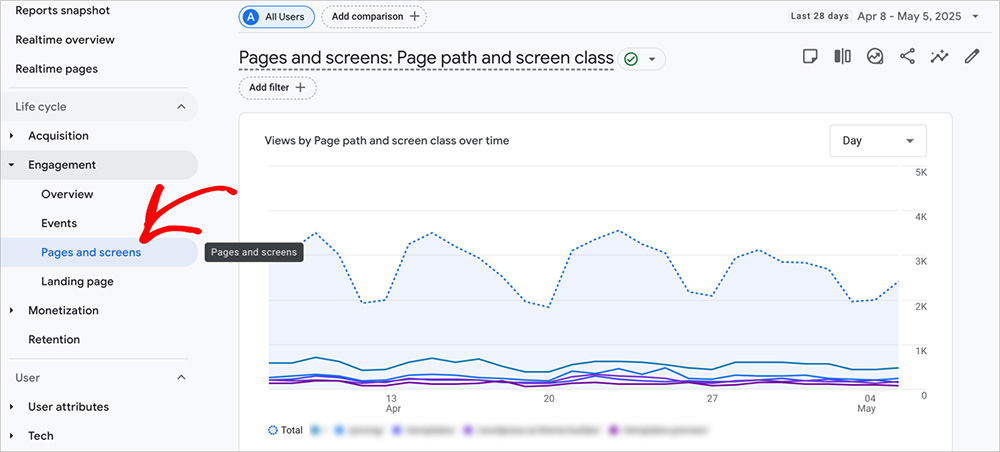Open the annotations note icon
The width and height of the screenshot is (1000, 452).
pos(811,57)
